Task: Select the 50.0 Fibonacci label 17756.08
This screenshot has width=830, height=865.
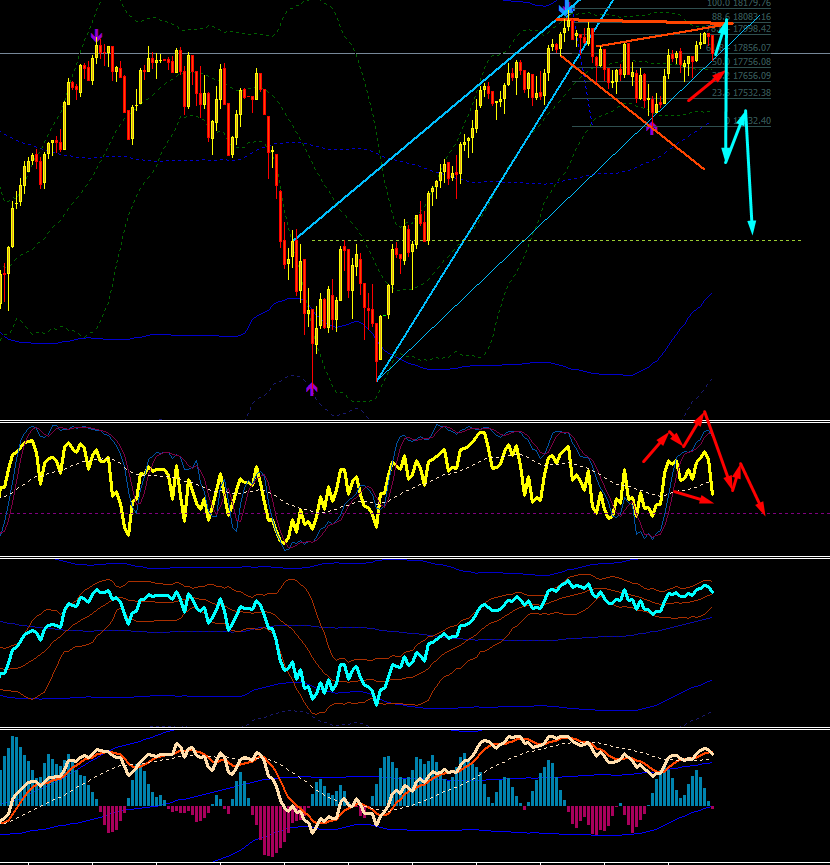Action: pos(741,62)
